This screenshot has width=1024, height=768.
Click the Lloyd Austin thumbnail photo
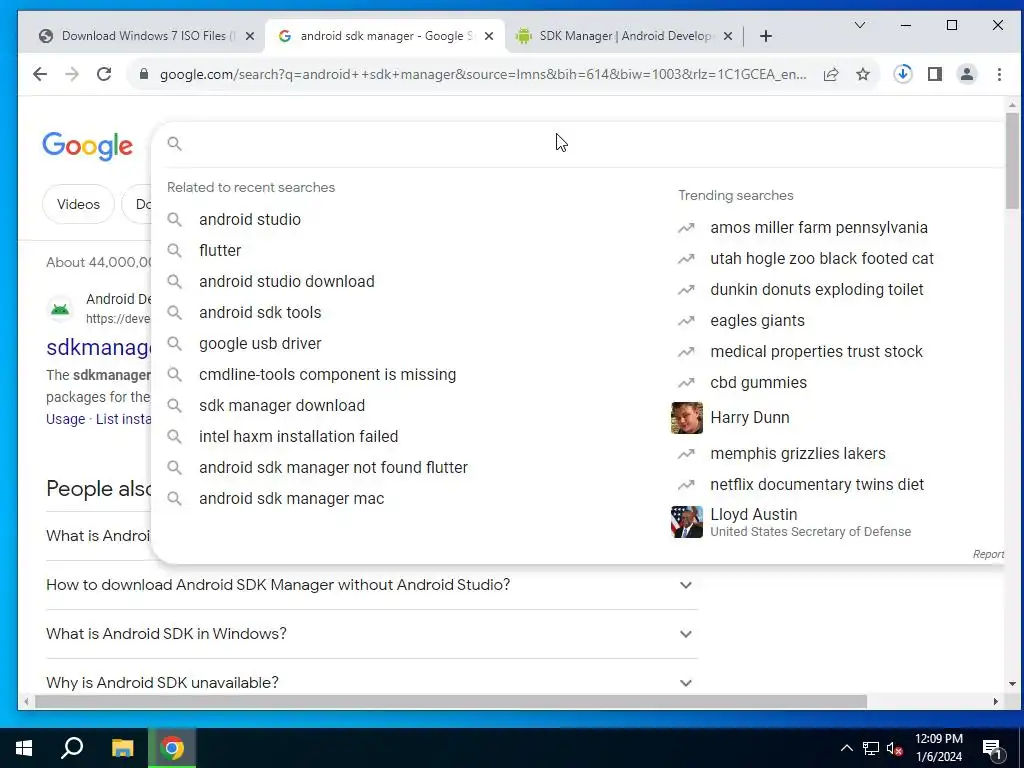(x=686, y=522)
